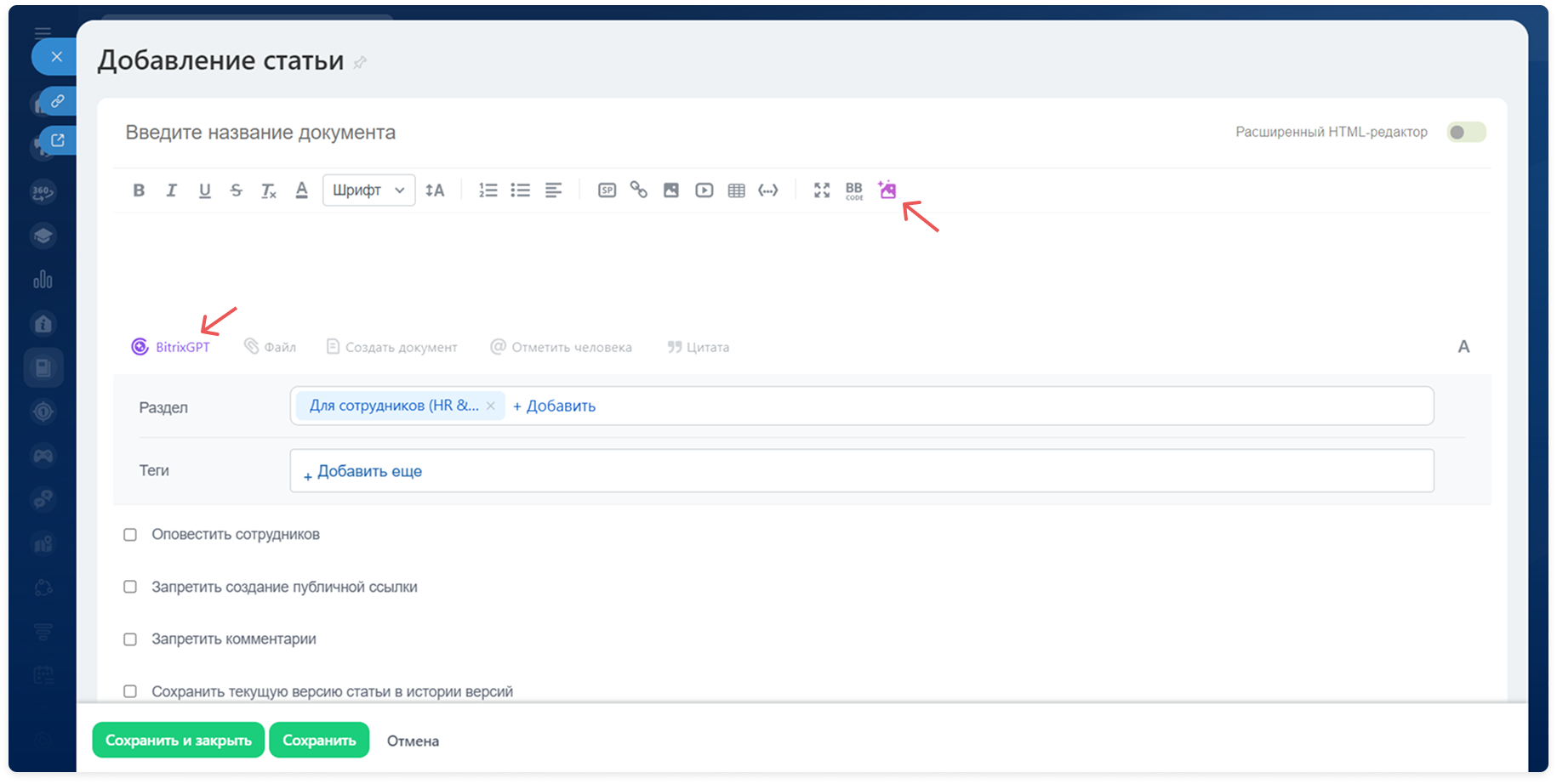This screenshot has height=784, width=1557.
Task: Click into the article body editor
Action: (801, 268)
